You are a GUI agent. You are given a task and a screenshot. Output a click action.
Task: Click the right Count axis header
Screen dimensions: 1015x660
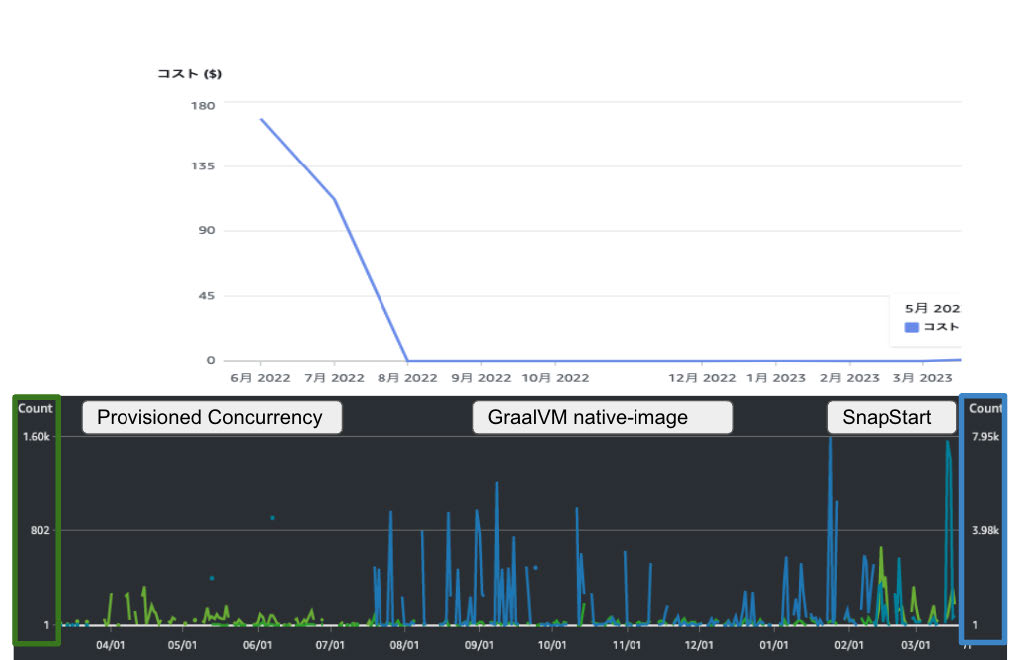(x=984, y=408)
